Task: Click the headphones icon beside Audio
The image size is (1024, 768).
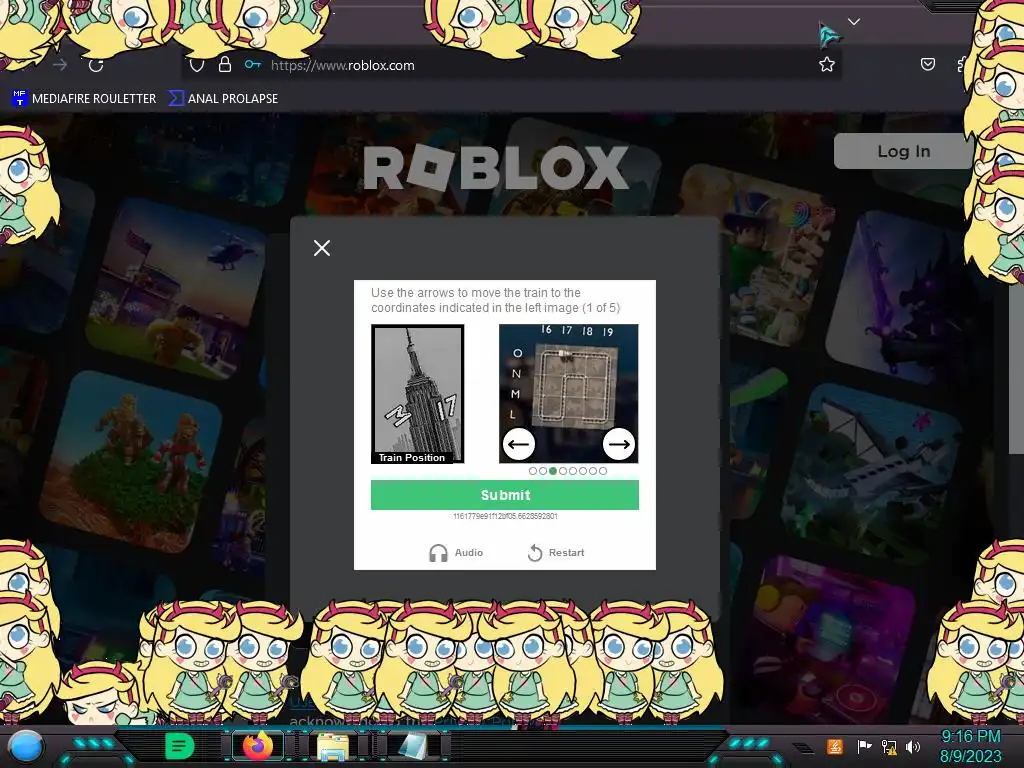Action: pyautogui.click(x=438, y=553)
